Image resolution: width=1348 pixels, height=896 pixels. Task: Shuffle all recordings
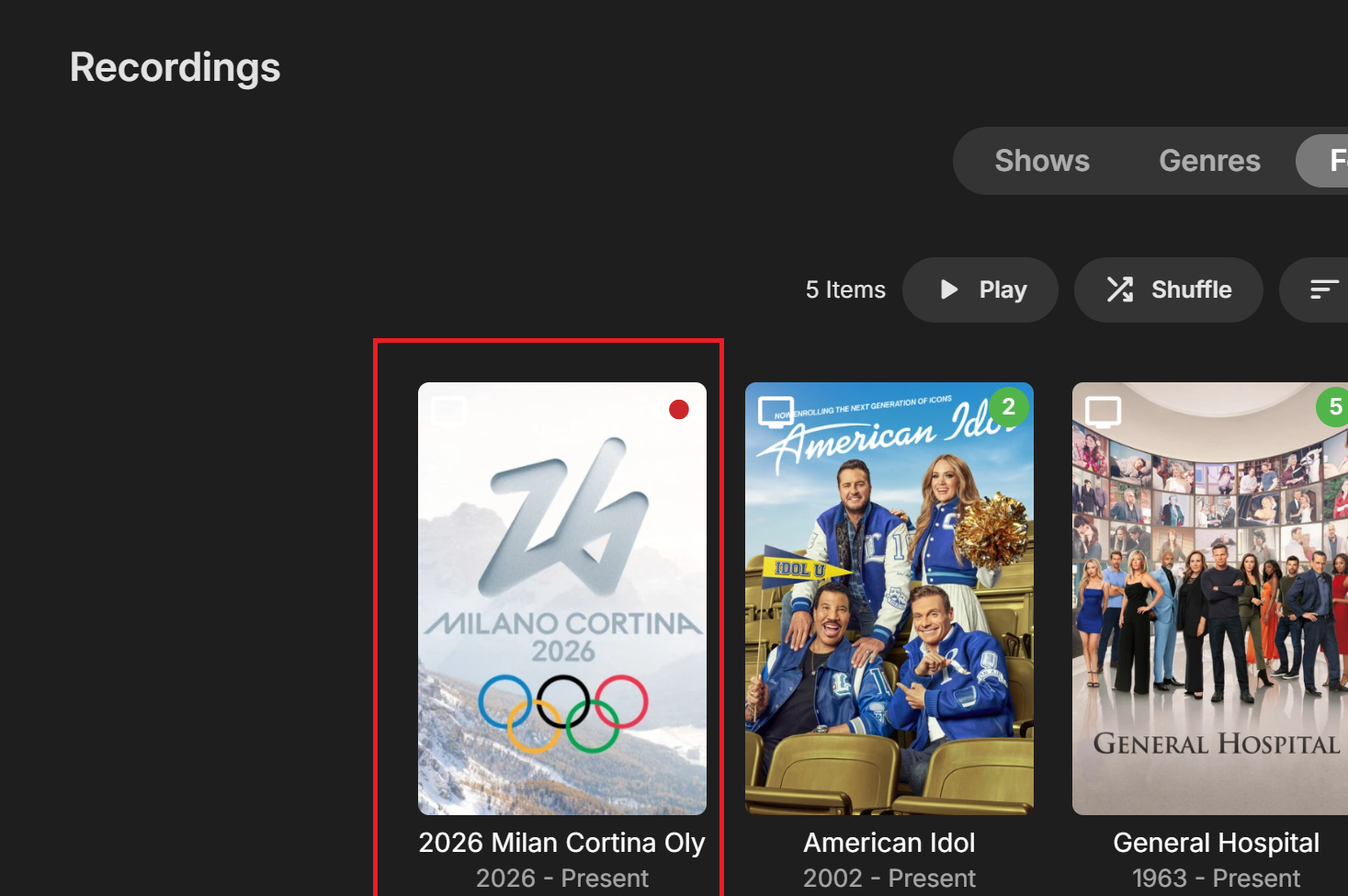pyautogui.click(x=1168, y=289)
